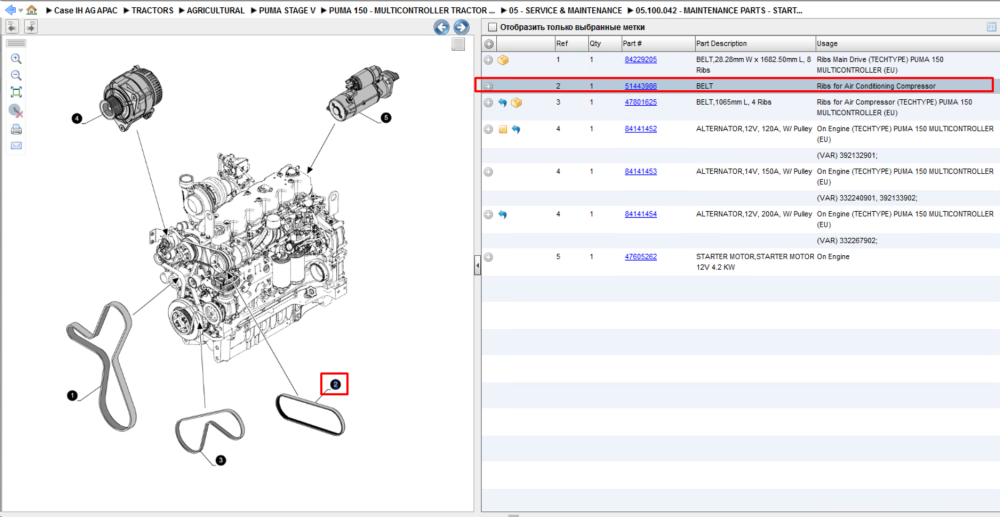The width and height of the screenshot is (1000, 517).
Task: Click the package icon on Ref 1 row
Action: 503,60
